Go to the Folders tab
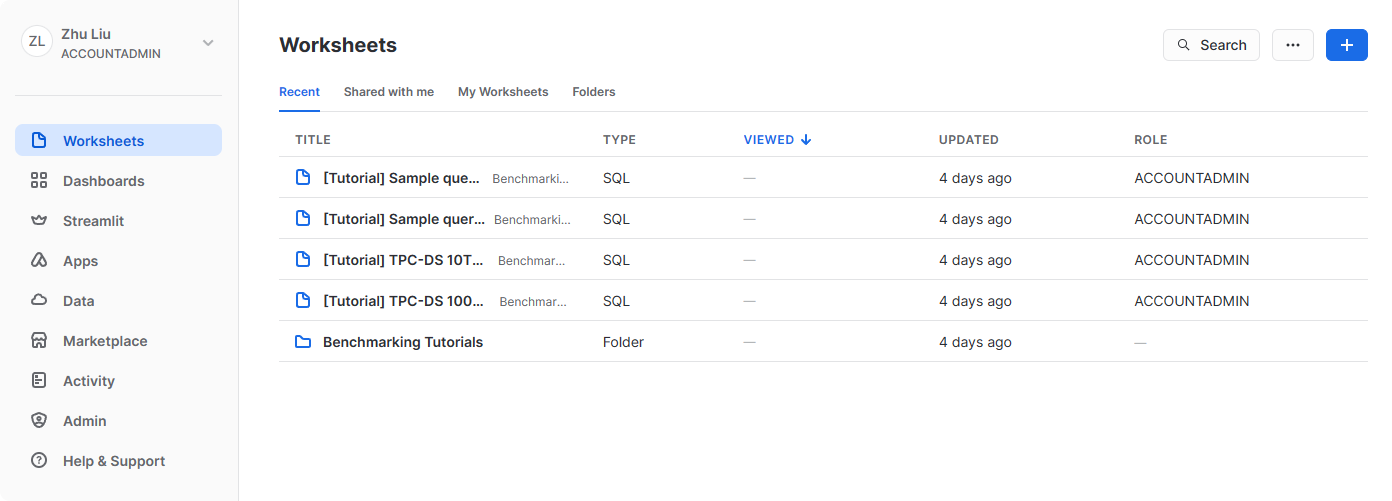 click(593, 92)
